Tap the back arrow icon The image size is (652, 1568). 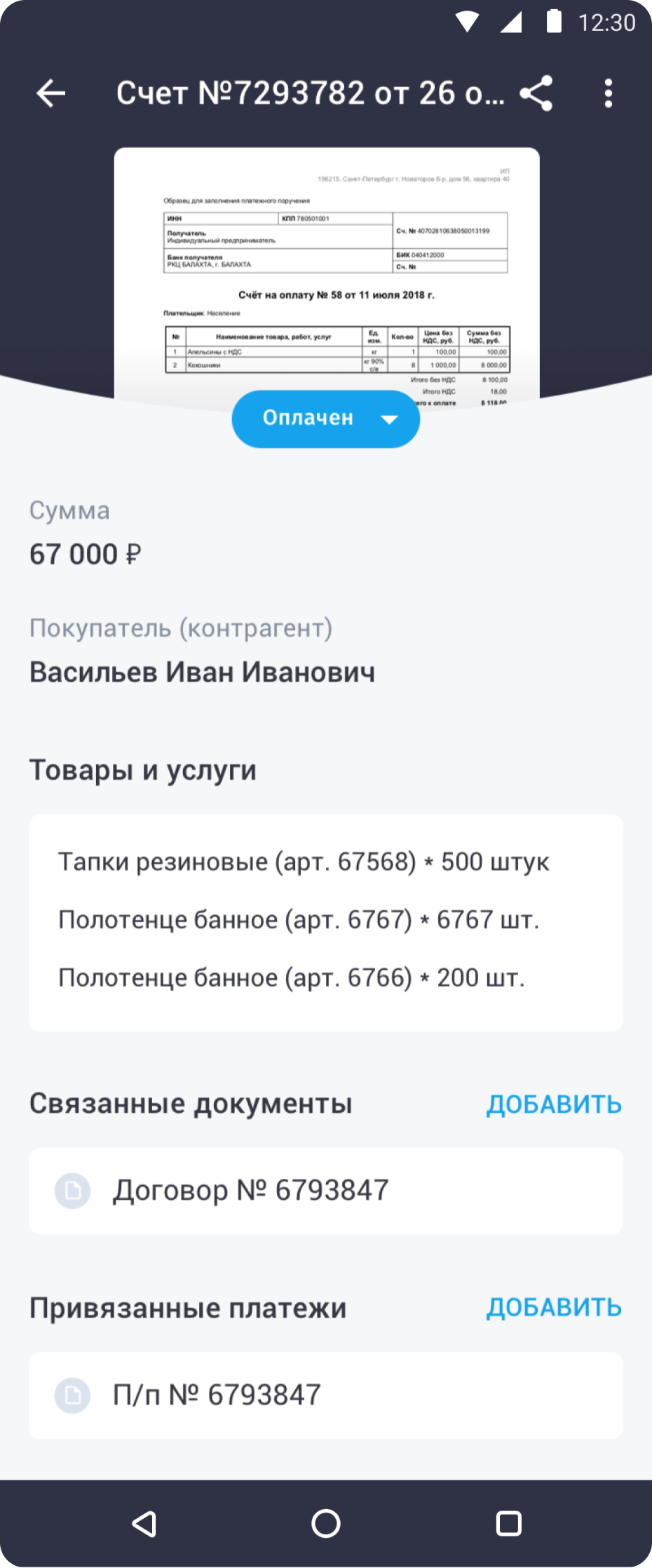pyautogui.click(x=51, y=93)
